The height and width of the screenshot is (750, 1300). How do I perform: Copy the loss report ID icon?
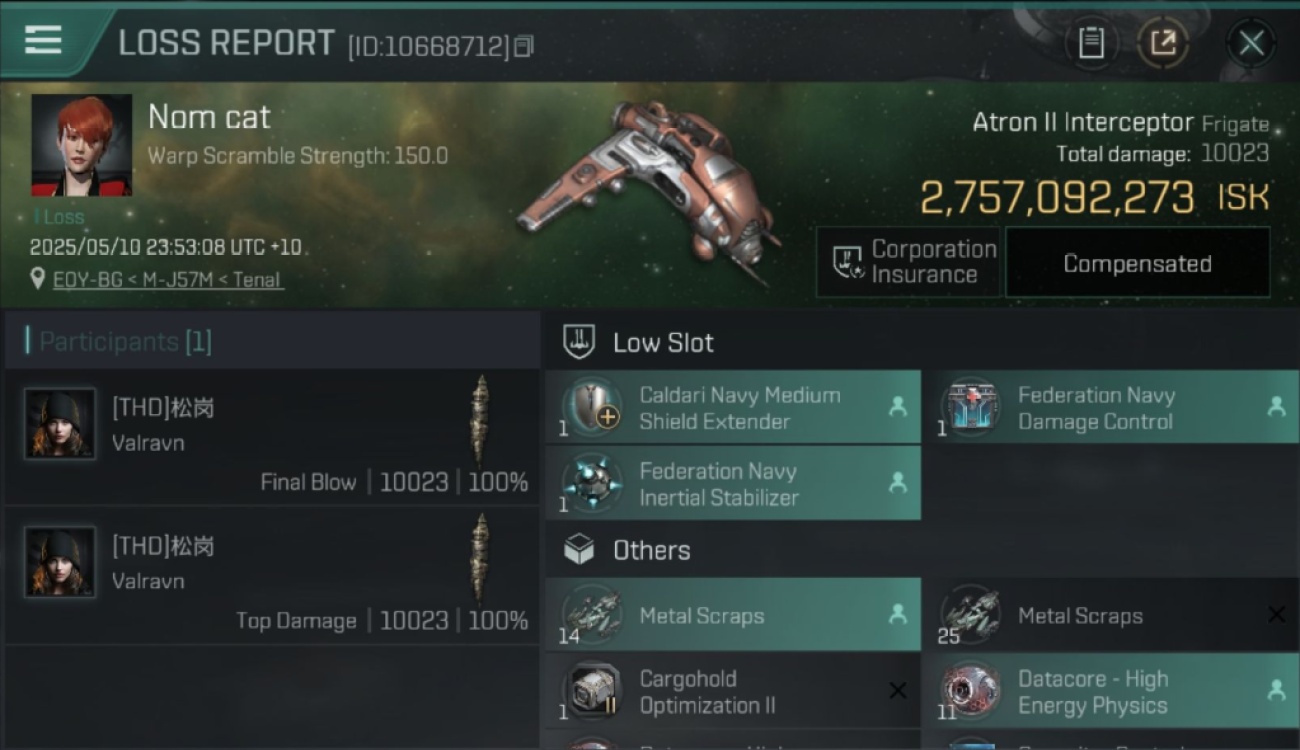point(523,46)
